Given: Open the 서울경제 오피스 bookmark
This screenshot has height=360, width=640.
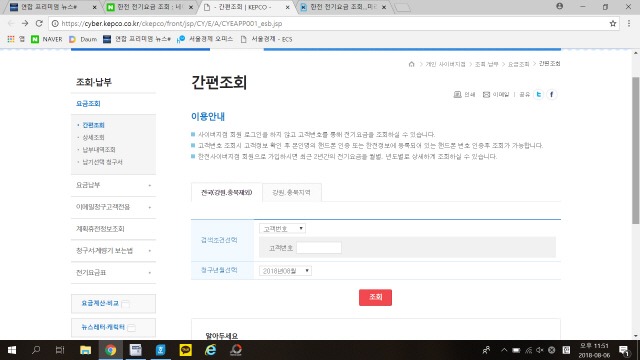Looking at the screenshot, I should point(205,39).
